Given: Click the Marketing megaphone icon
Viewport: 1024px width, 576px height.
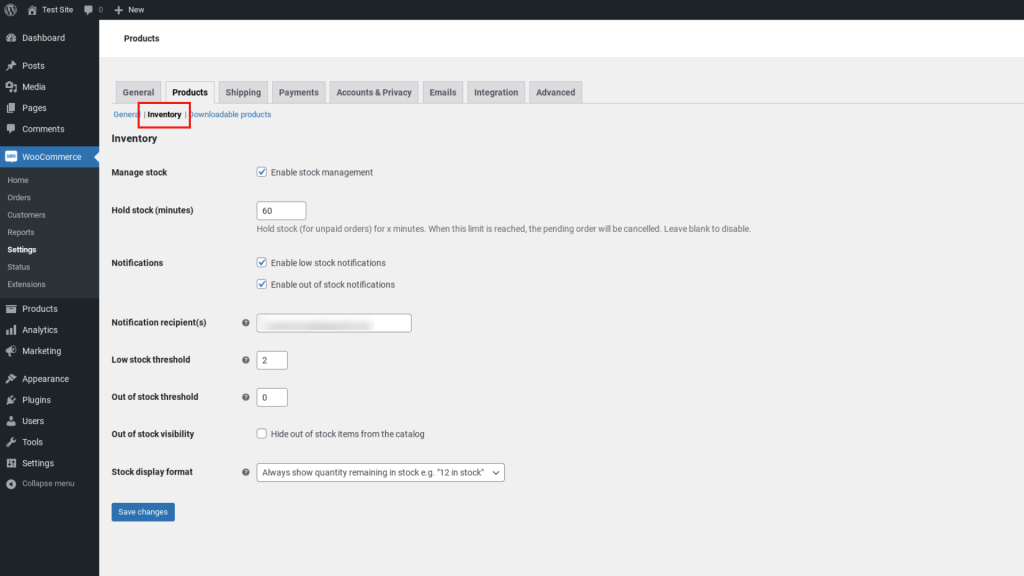Looking at the screenshot, I should 11,351.
